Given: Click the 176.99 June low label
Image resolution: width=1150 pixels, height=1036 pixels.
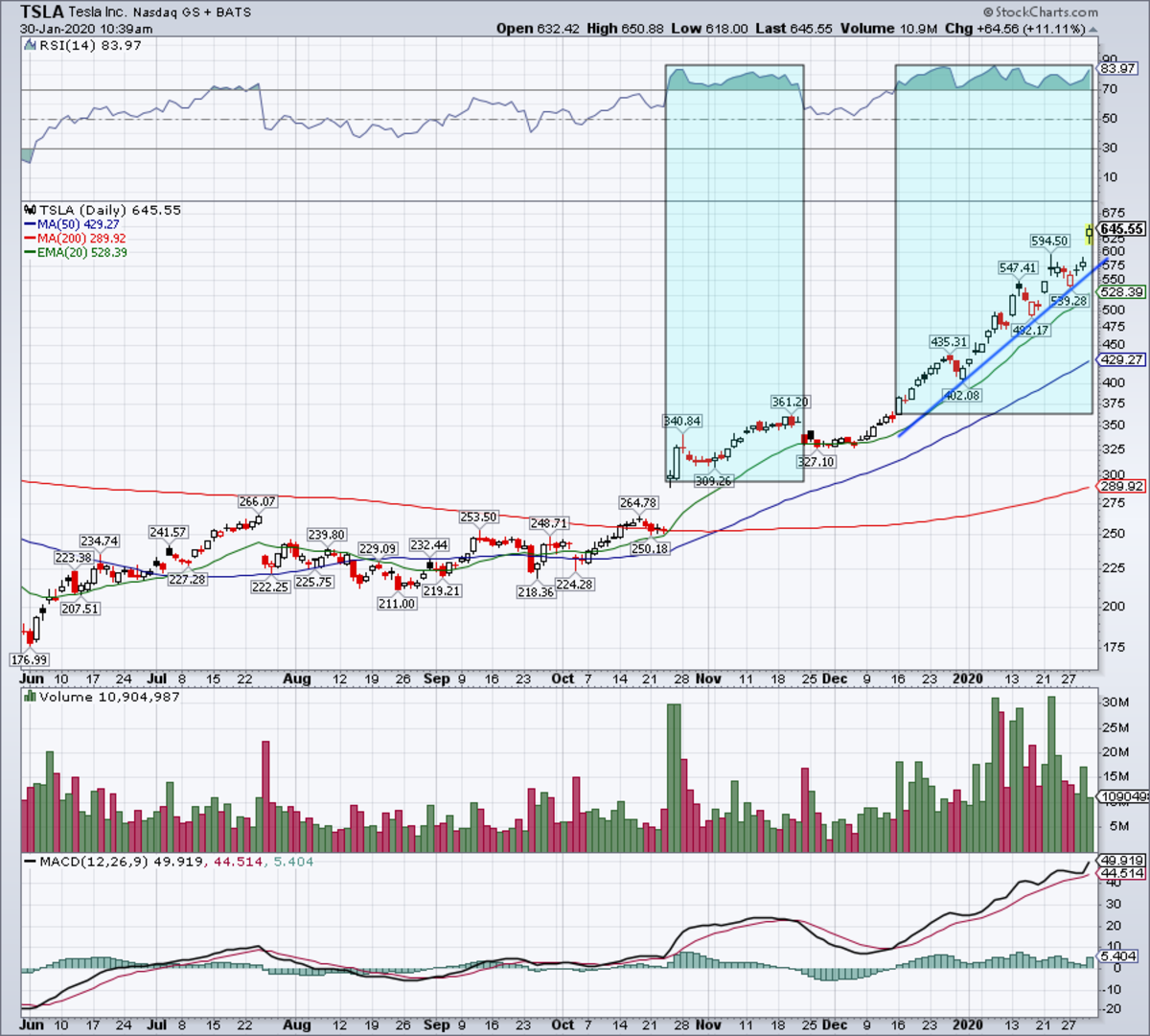Looking at the screenshot, I should pos(29,660).
